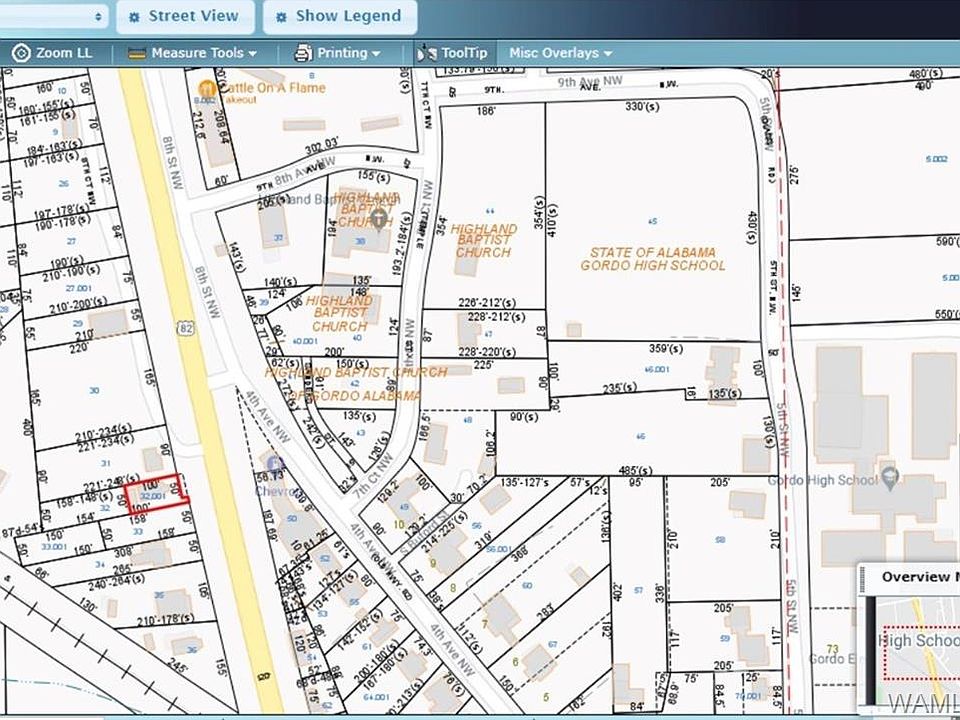The image size is (960, 720).
Task: Click the Gordo High School place label
Action: [823, 480]
